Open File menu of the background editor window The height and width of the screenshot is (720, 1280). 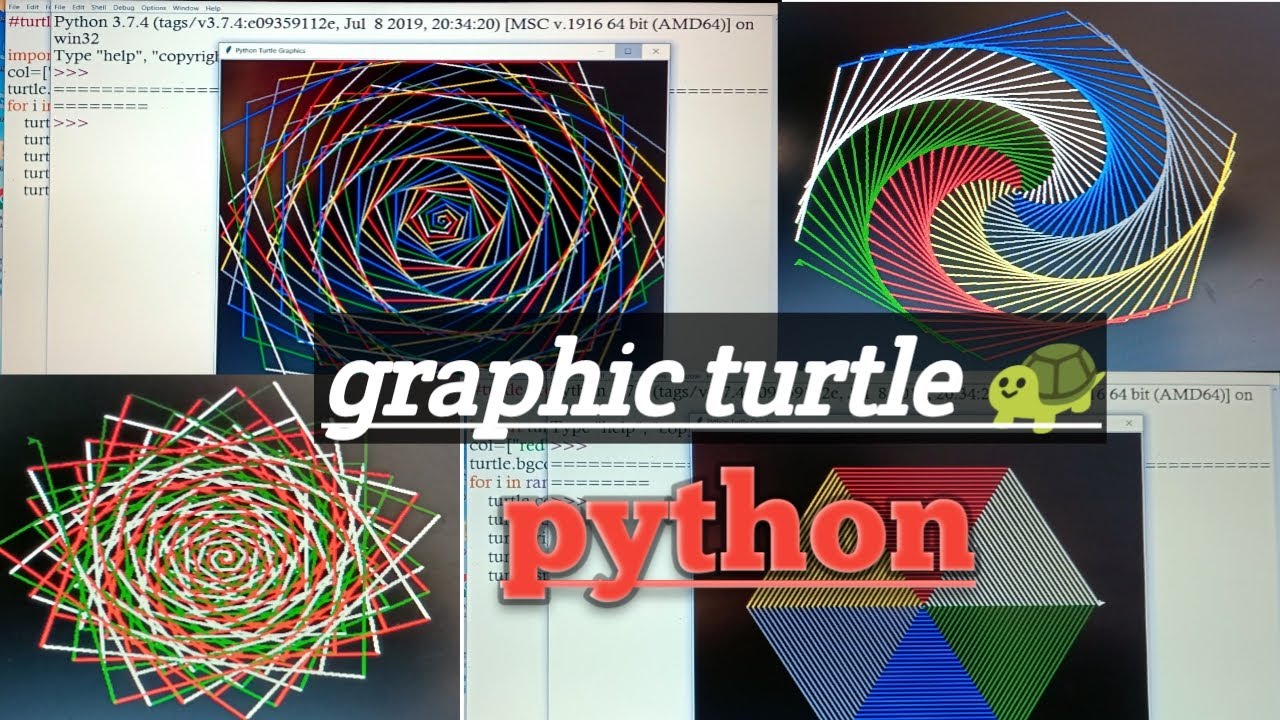coord(14,7)
